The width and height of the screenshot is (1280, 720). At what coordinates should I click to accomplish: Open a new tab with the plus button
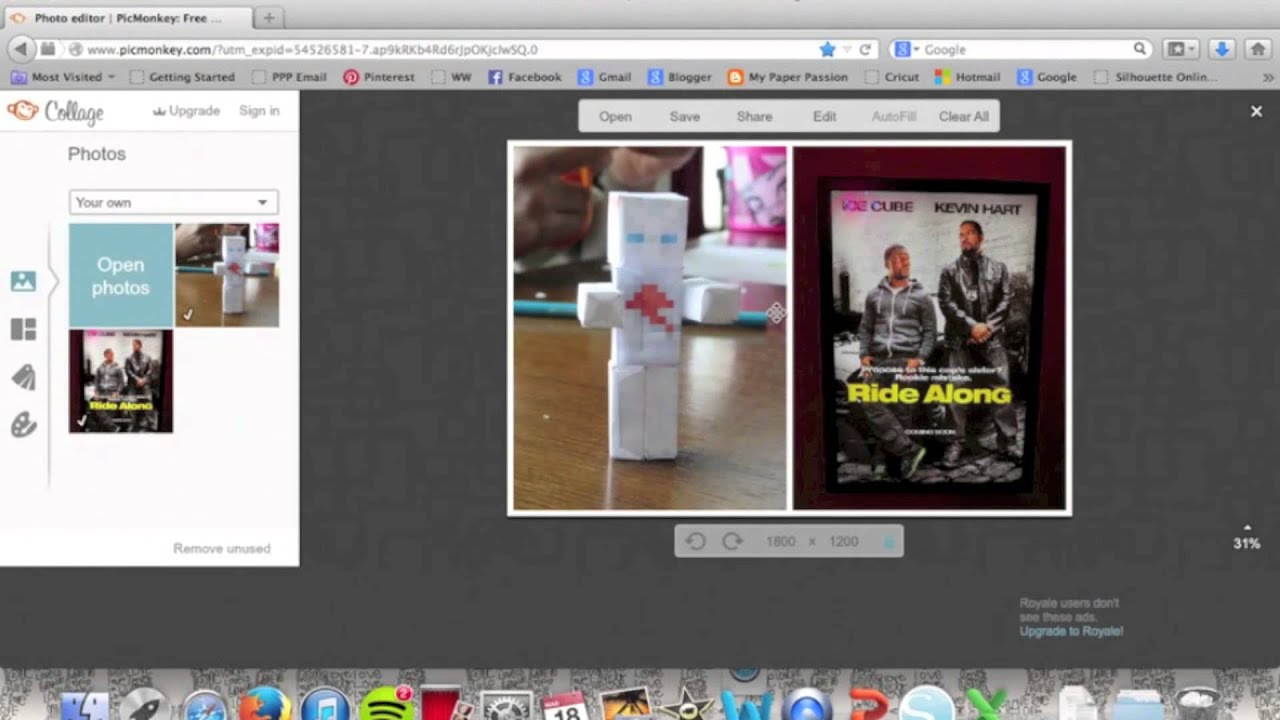[x=269, y=18]
